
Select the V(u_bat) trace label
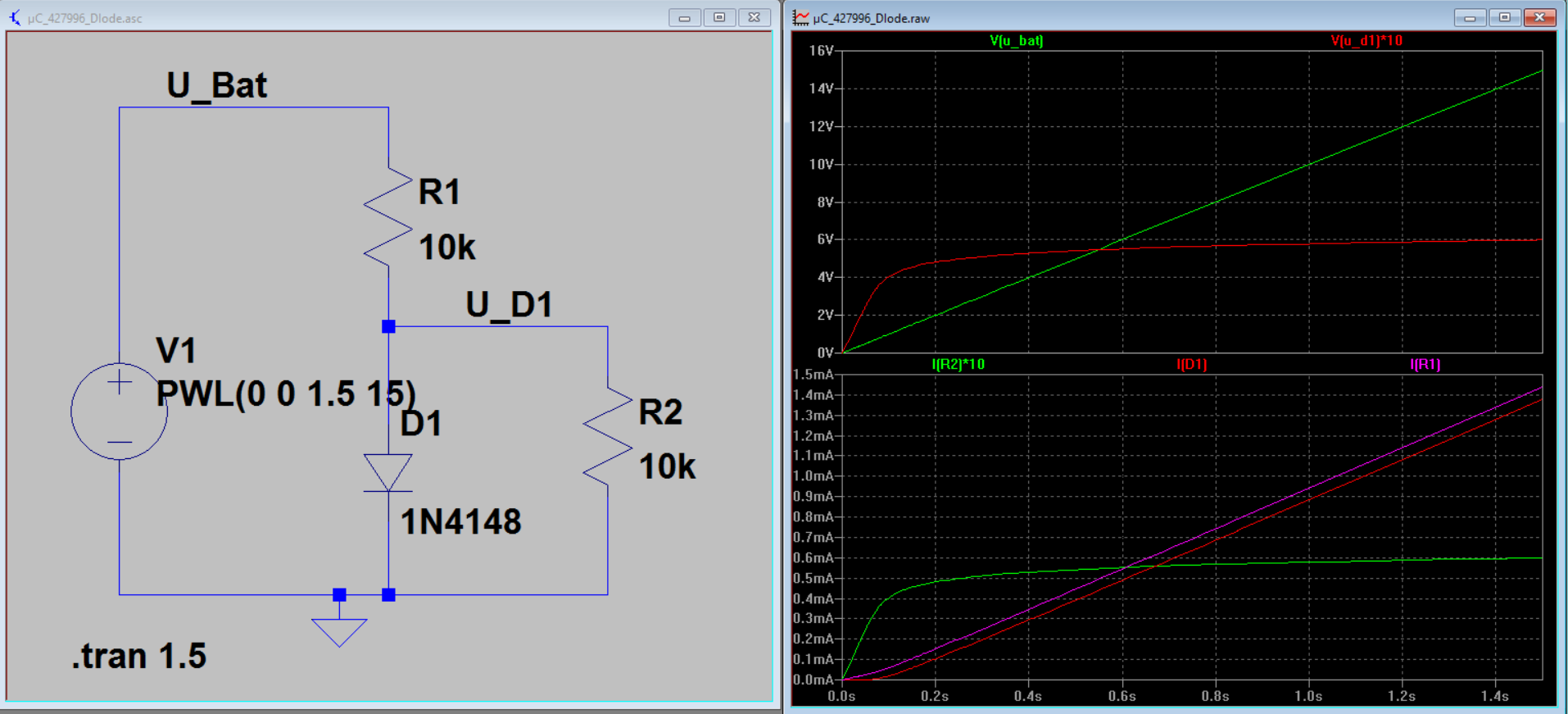coord(1016,40)
